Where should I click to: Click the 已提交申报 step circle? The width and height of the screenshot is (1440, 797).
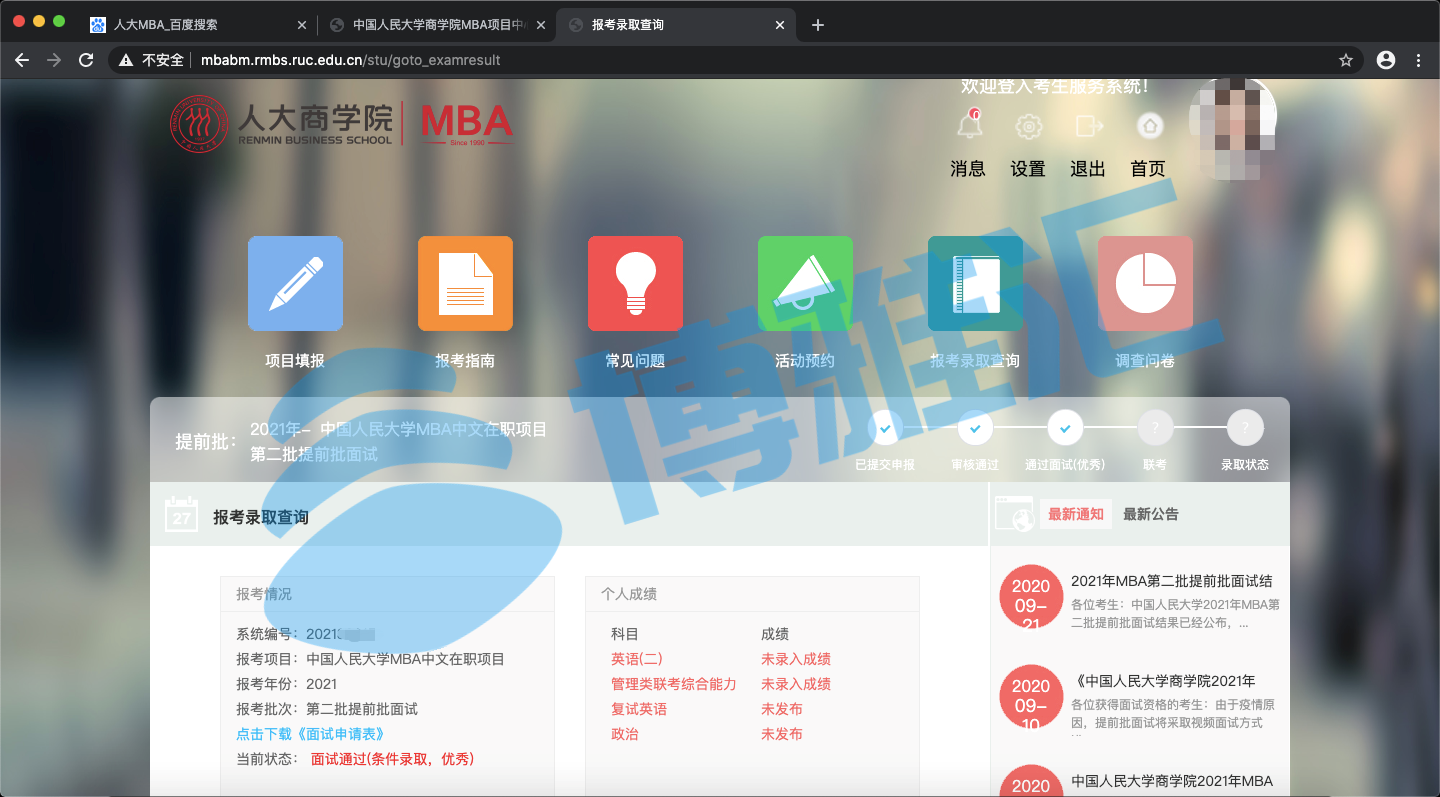coord(885,428)
